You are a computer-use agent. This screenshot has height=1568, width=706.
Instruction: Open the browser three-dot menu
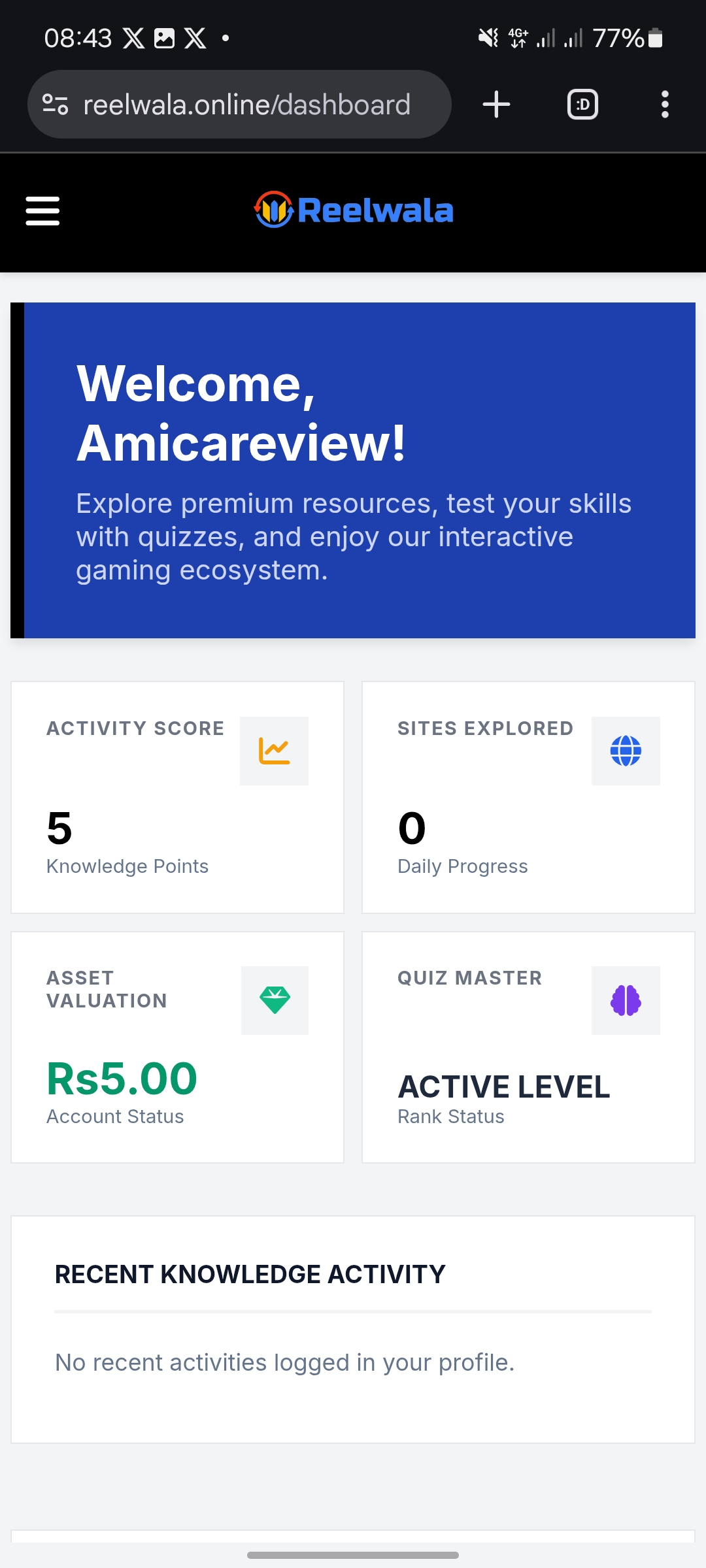[665, 105]
